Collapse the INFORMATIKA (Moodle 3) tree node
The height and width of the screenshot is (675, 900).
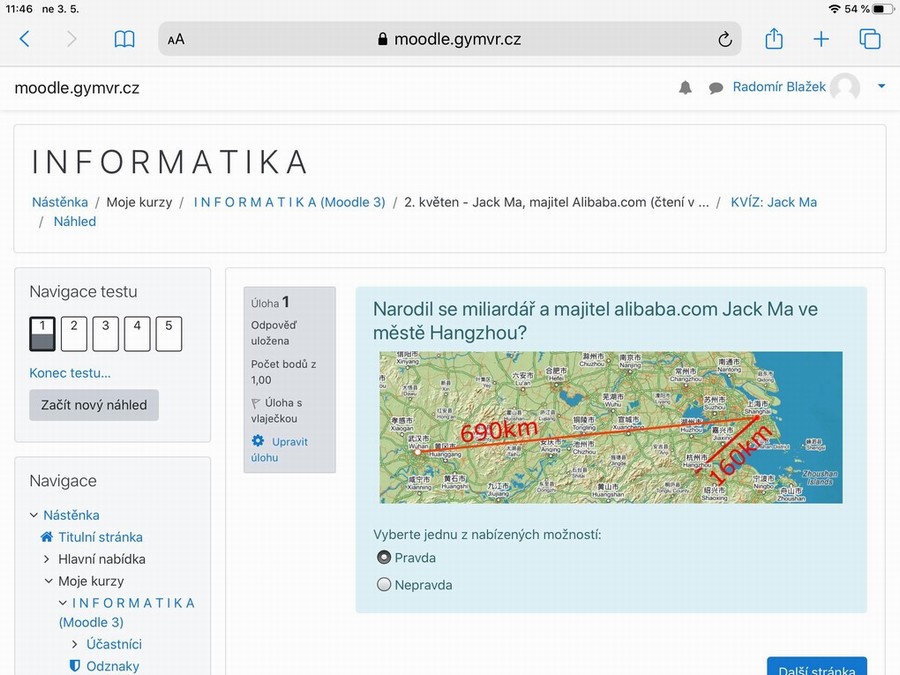point(63,603)
